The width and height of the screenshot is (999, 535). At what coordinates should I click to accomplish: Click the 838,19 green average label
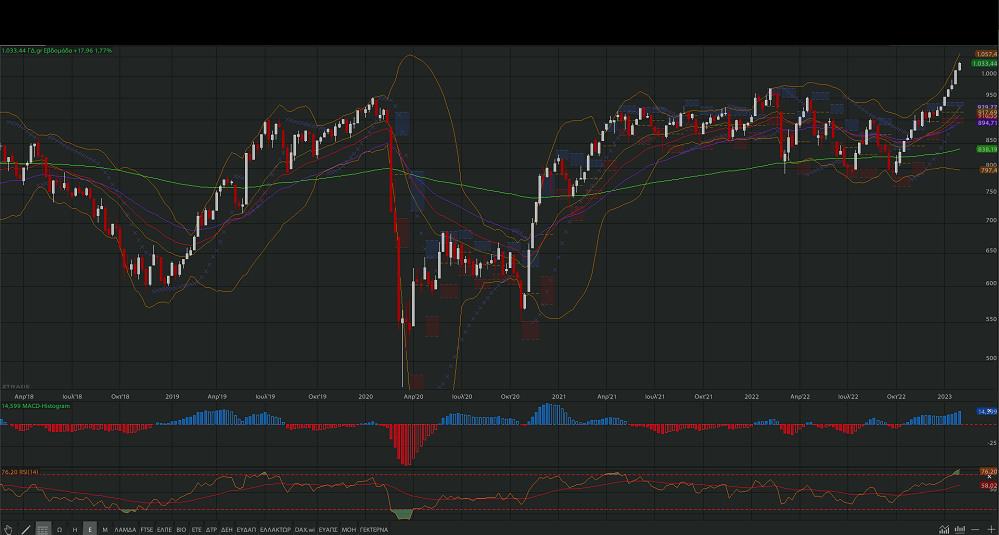click(x=987, y=149)
